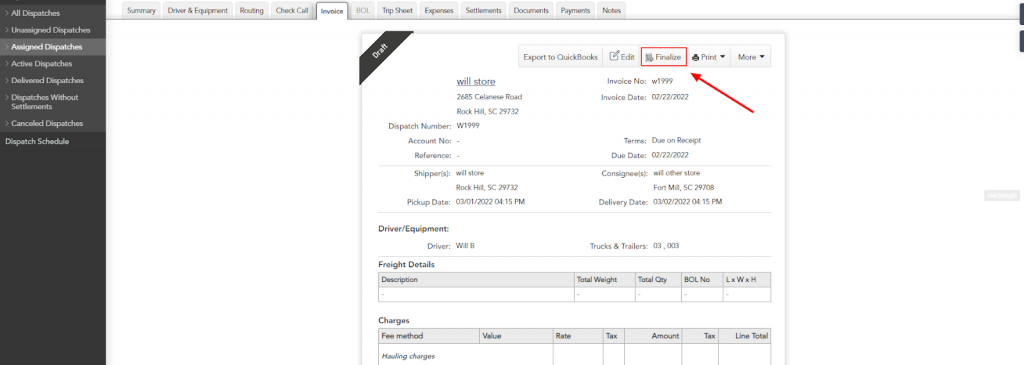Click the Total Weight column header
This screenshot has width=1024, height=365.
tap(605, 279)
